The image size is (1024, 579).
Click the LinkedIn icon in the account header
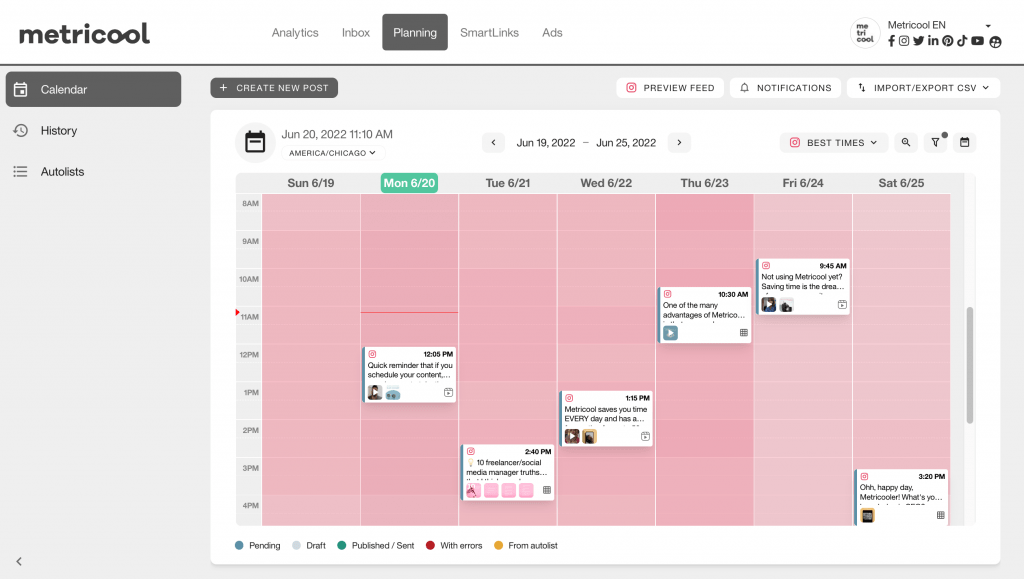pyautogui.click(x=933, y=41)
